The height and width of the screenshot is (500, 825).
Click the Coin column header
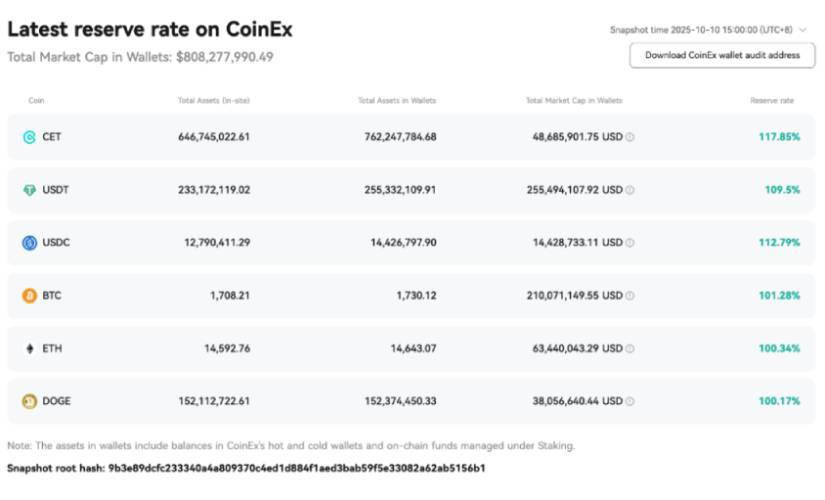coord(36,101)
